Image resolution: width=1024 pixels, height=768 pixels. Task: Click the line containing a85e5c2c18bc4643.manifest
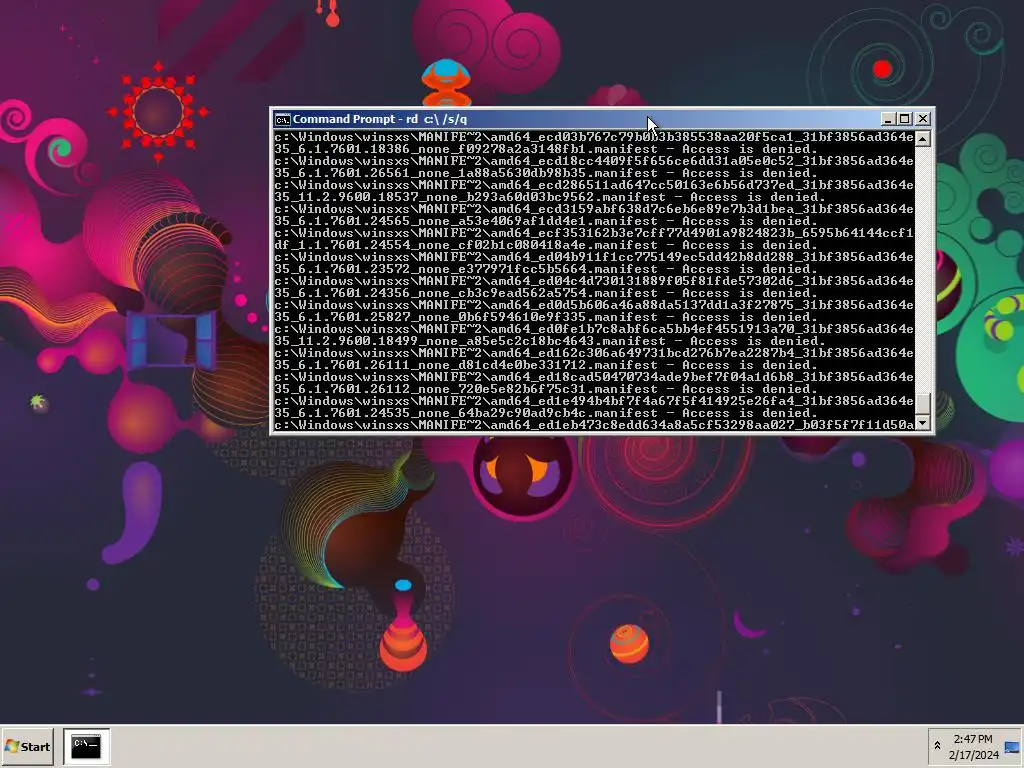[x=550, y=341]
